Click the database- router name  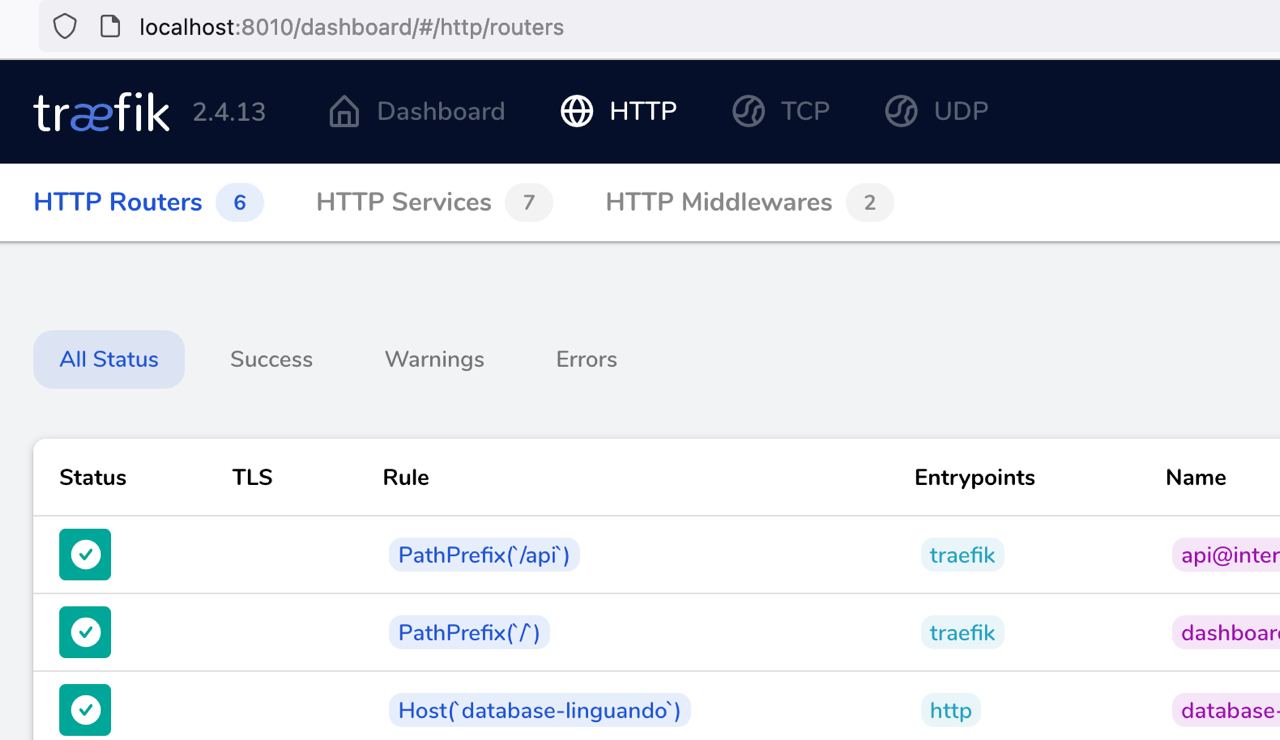point(1226,711)
